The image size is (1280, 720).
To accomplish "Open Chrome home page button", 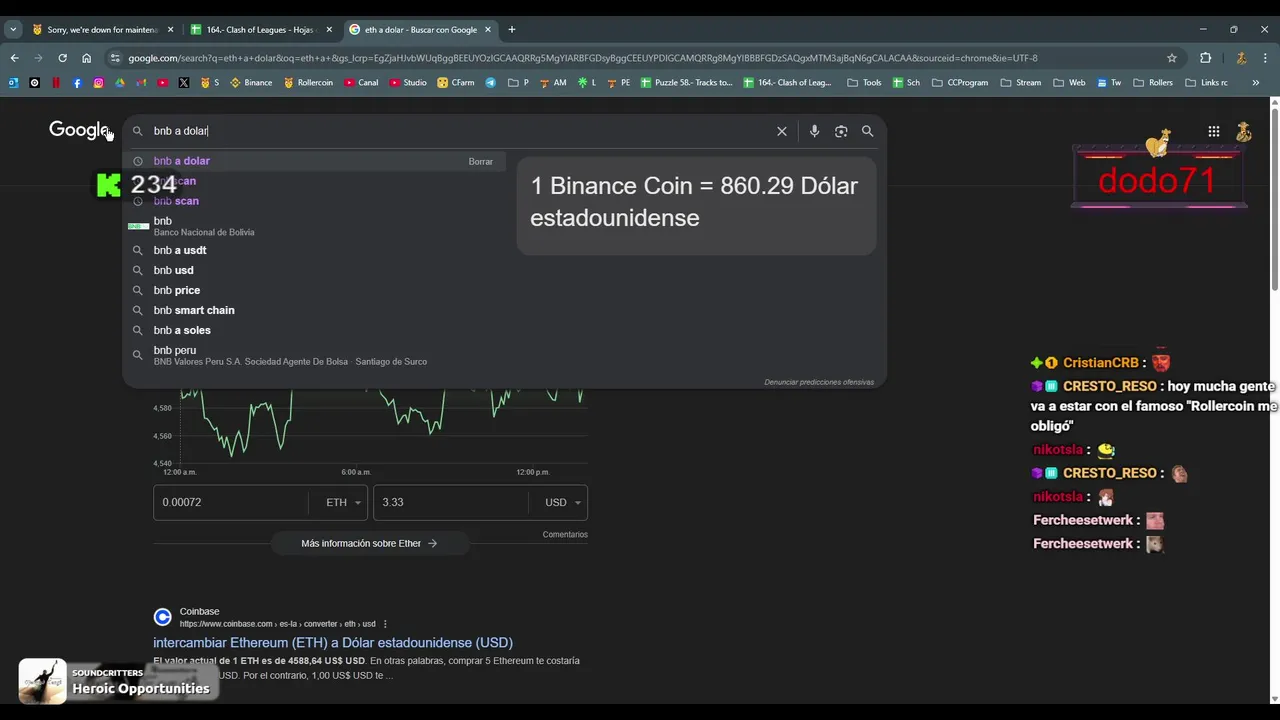I will tap(86, 58).
